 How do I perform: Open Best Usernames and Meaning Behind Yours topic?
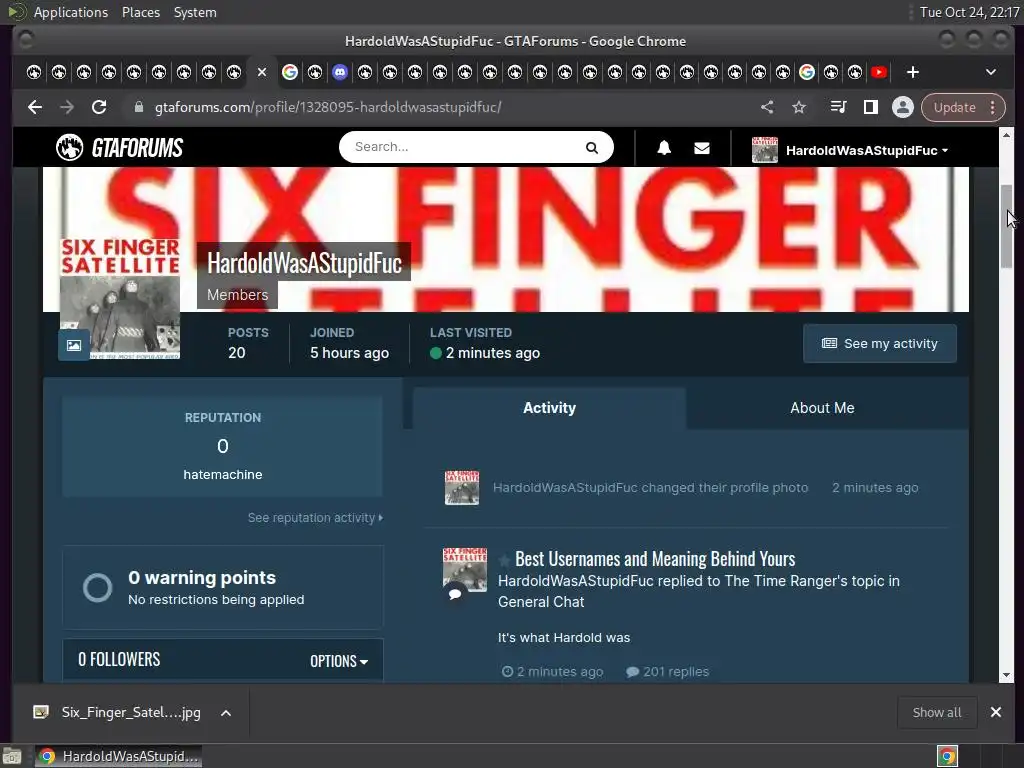click(655, 559)
